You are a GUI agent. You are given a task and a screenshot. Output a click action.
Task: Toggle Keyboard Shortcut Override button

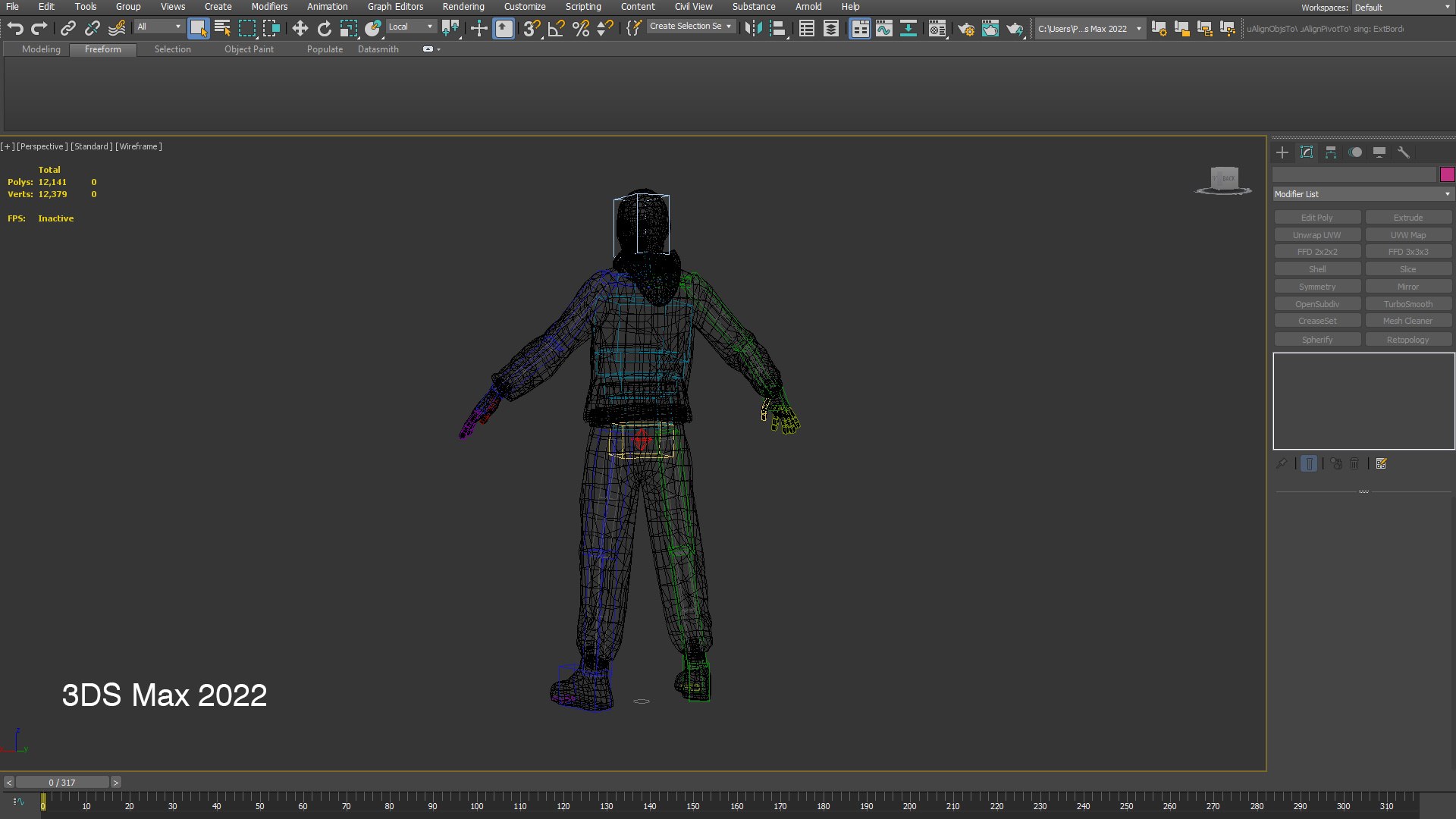coord(504,29)
